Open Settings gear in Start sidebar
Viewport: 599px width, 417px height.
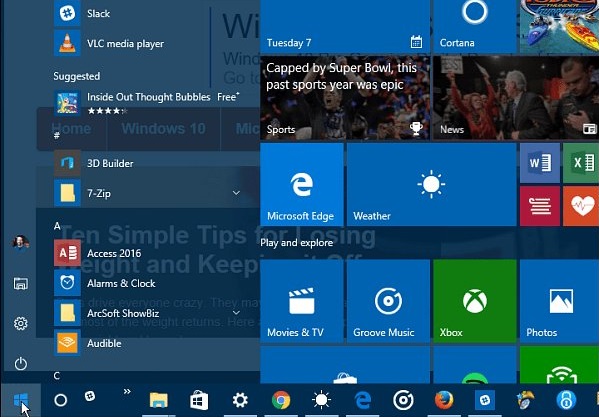[21, 323]
